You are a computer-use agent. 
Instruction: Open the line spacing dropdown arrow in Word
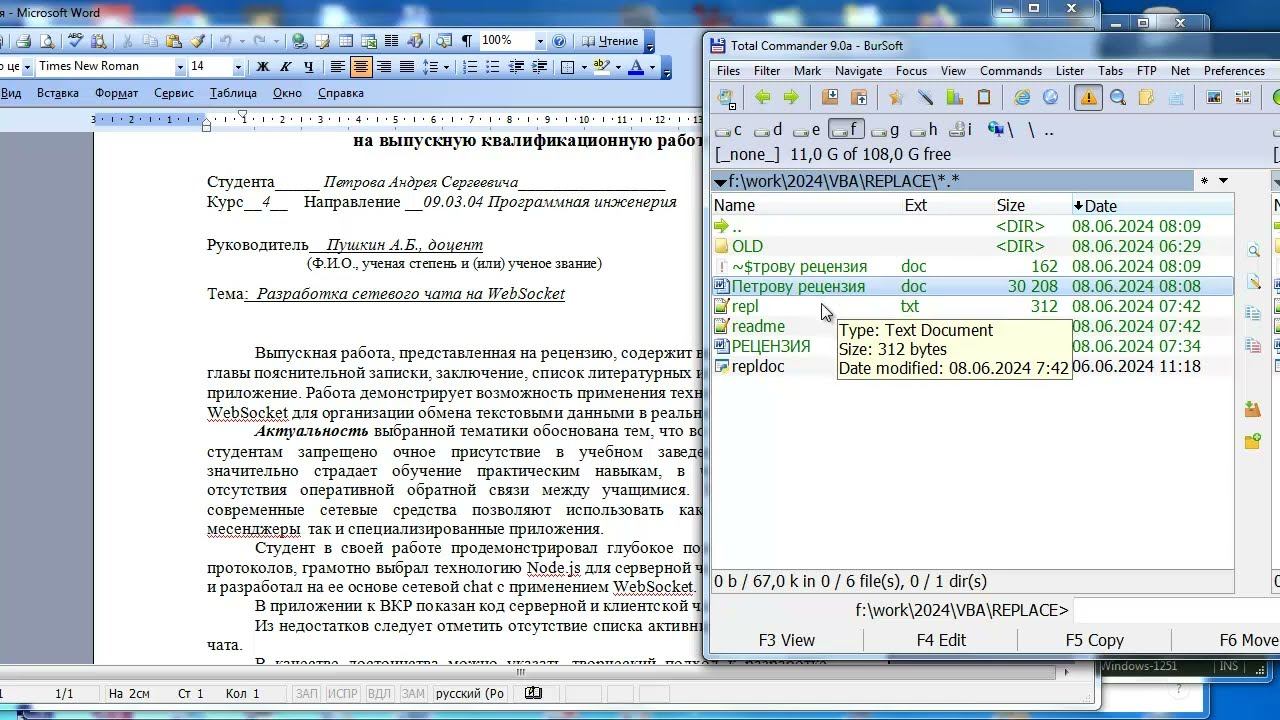point(446,67)
